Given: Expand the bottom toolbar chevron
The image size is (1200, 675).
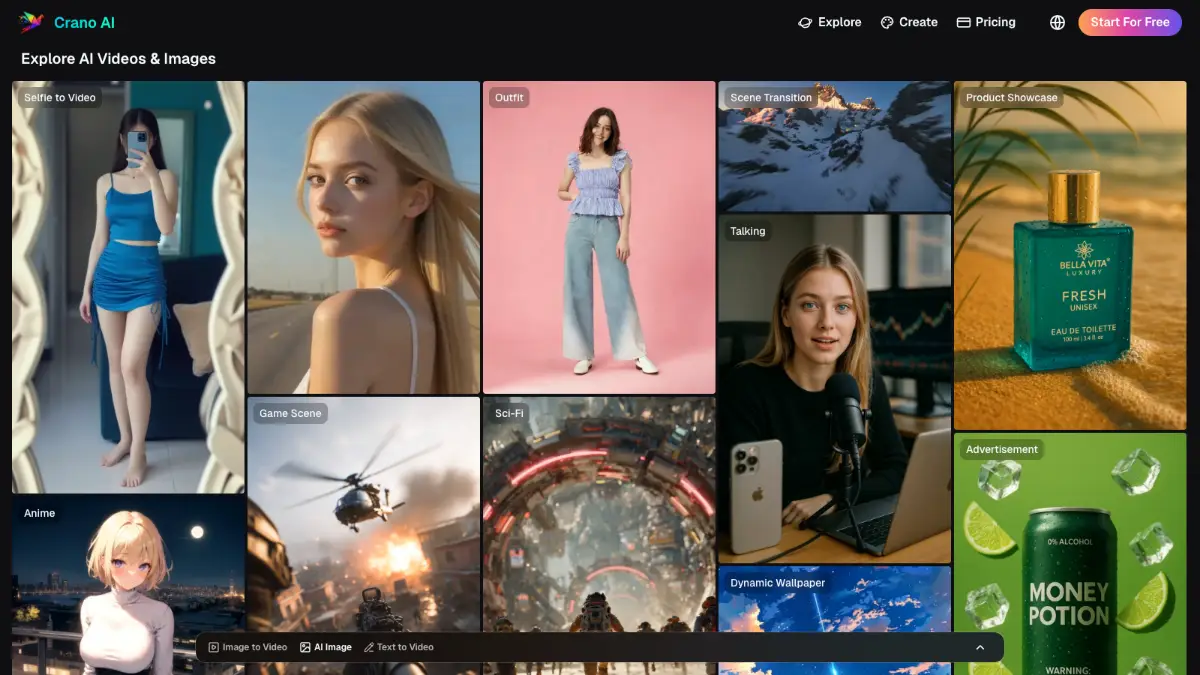Looking at the screenshot, I should pos(980,647).
